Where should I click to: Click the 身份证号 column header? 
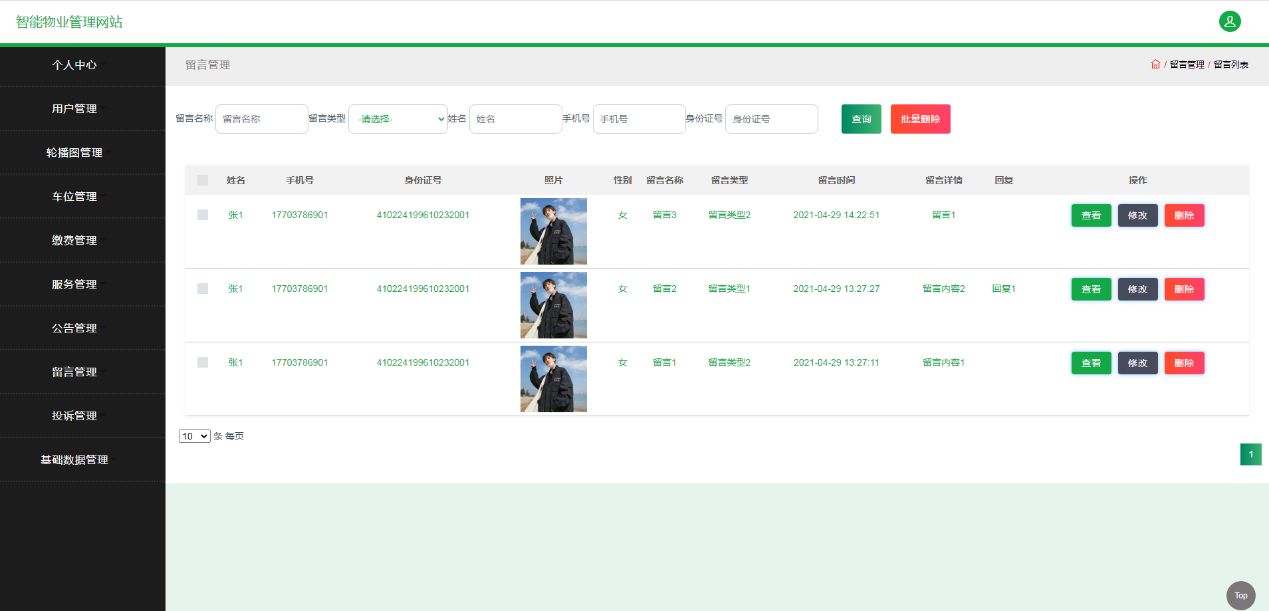[423, 180]
